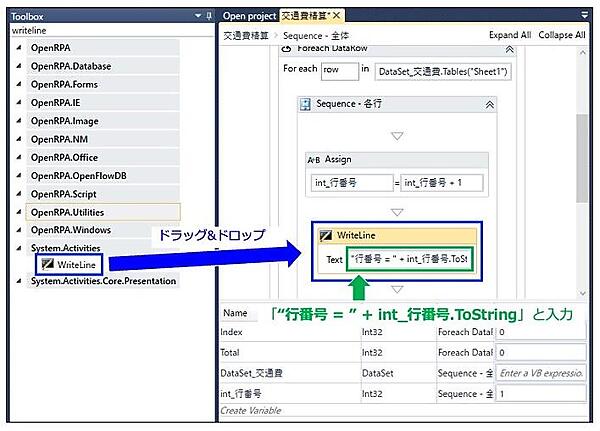Expand the OpenRPA.Forms category

point(19,84)
